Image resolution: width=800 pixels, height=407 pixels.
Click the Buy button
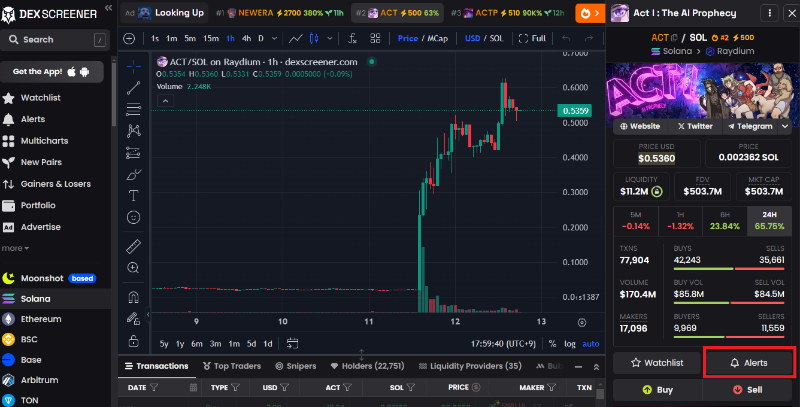pyautogui.click(x=657, y=390)
